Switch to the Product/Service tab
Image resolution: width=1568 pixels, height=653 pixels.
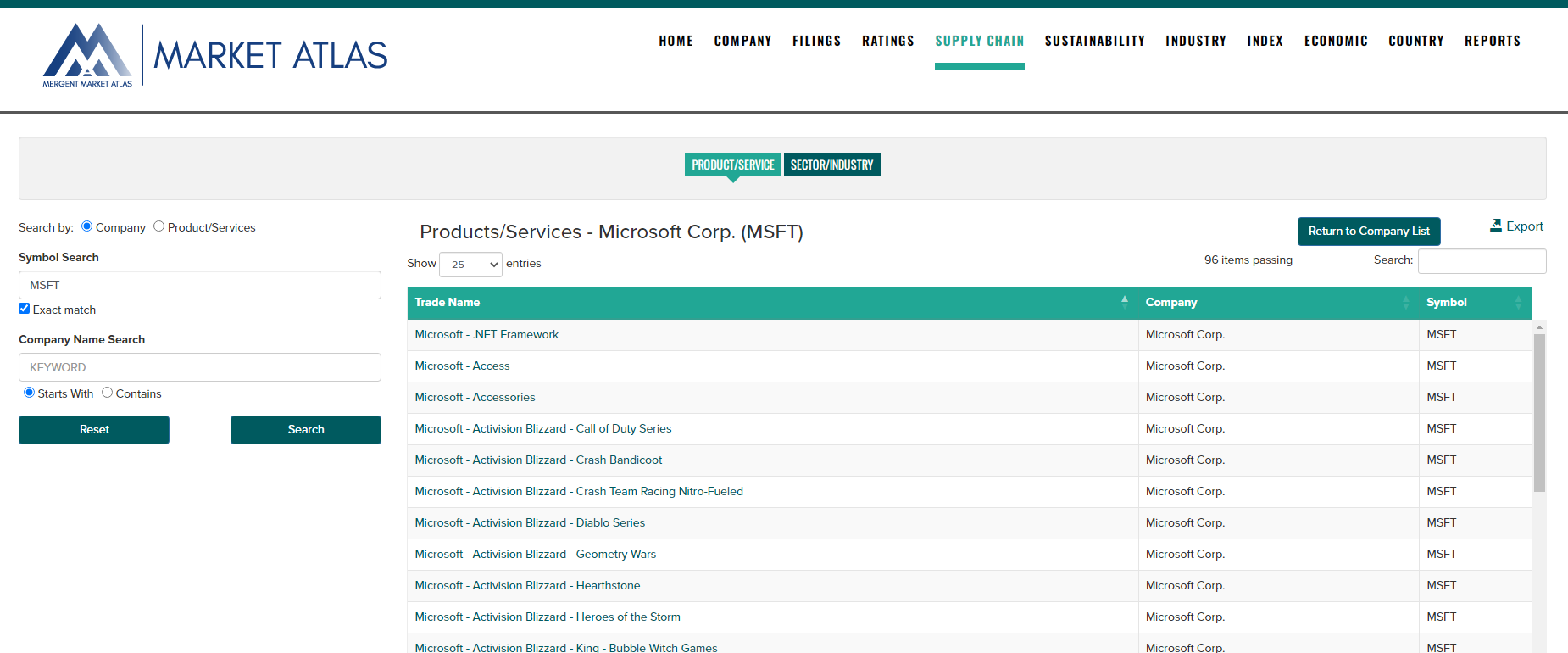(733, 165)
